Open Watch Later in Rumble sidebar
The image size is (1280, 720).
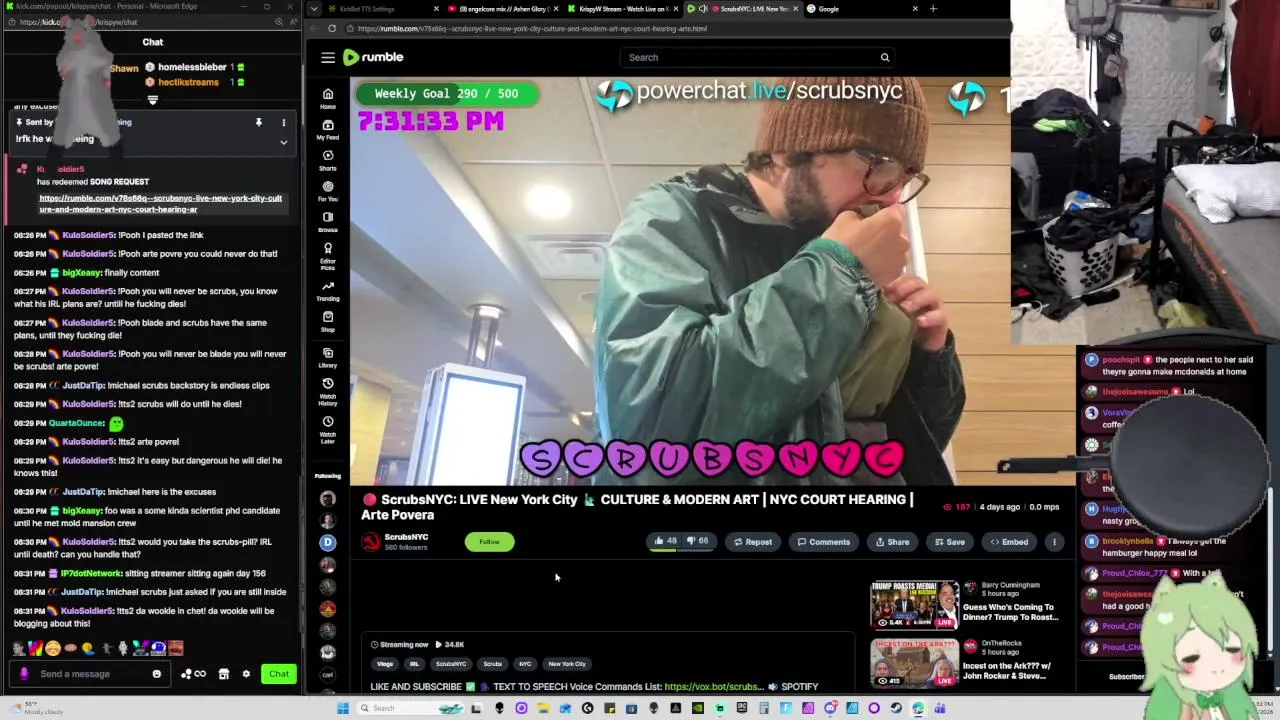[328, 429]
